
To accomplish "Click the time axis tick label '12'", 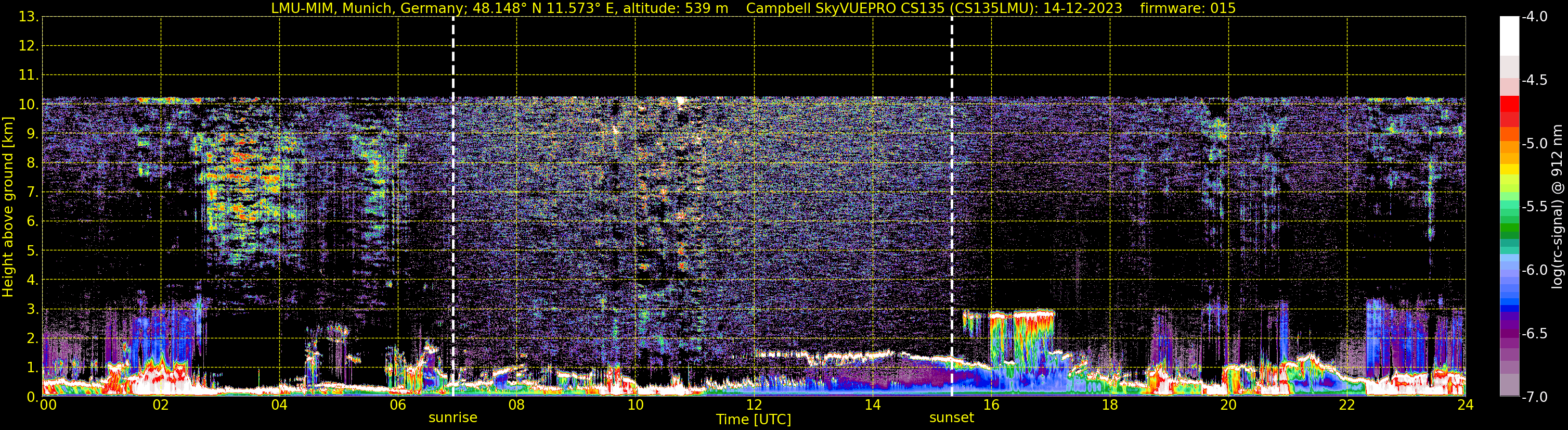I will [754, 406].
